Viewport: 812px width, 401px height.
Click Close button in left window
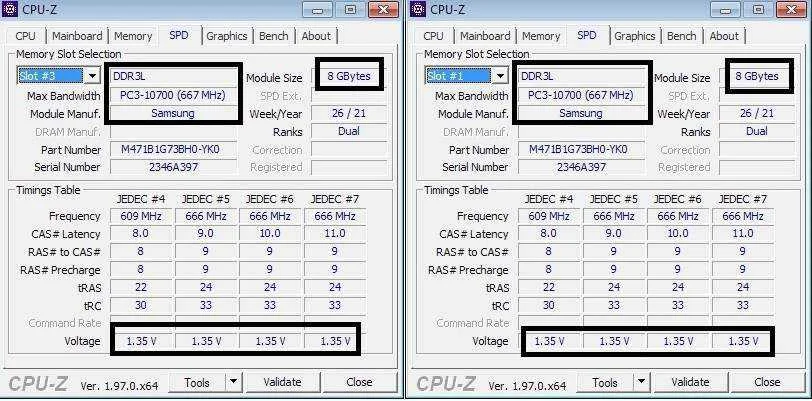click(359, 382)
